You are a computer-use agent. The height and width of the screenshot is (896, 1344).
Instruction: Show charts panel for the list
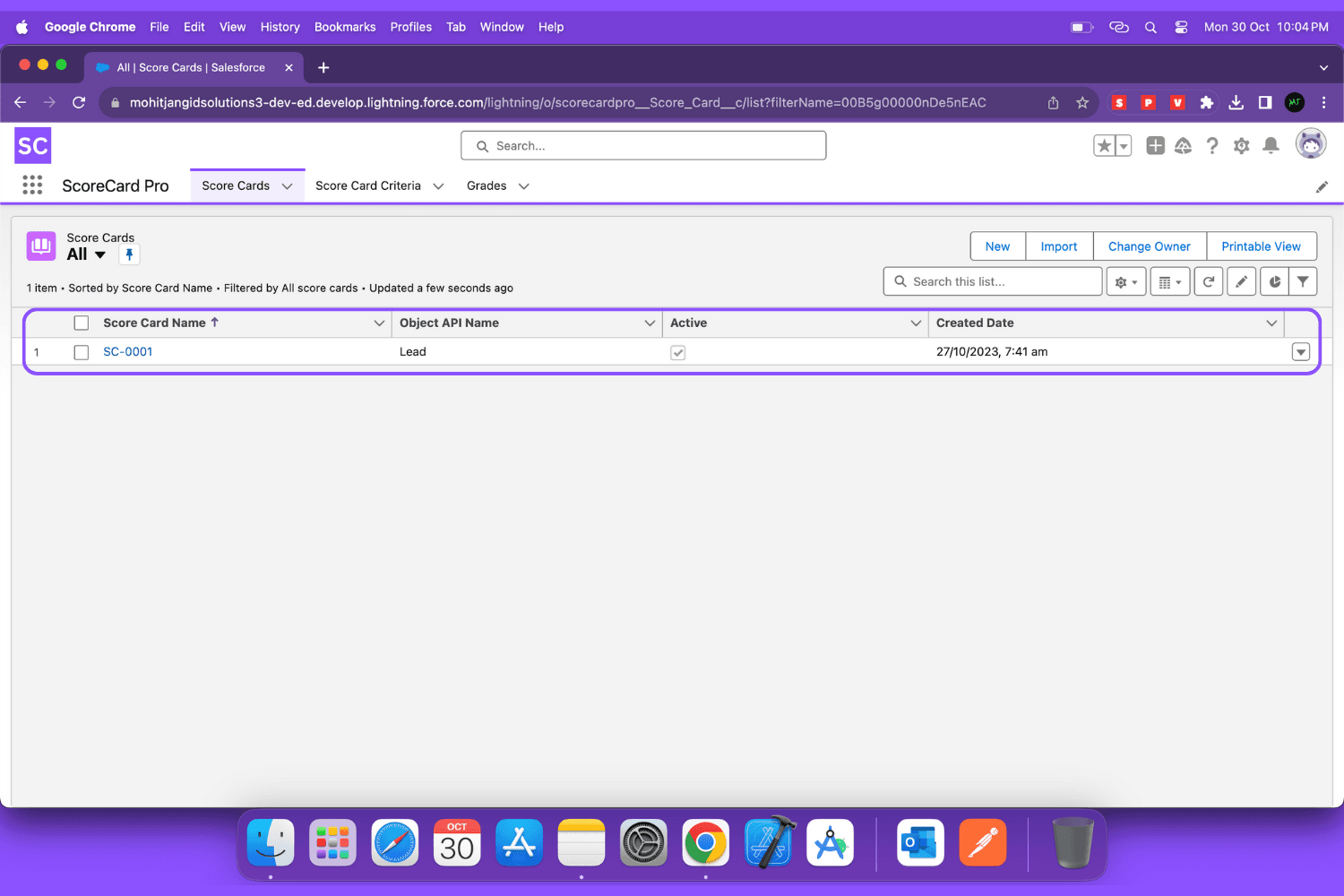1274,281
